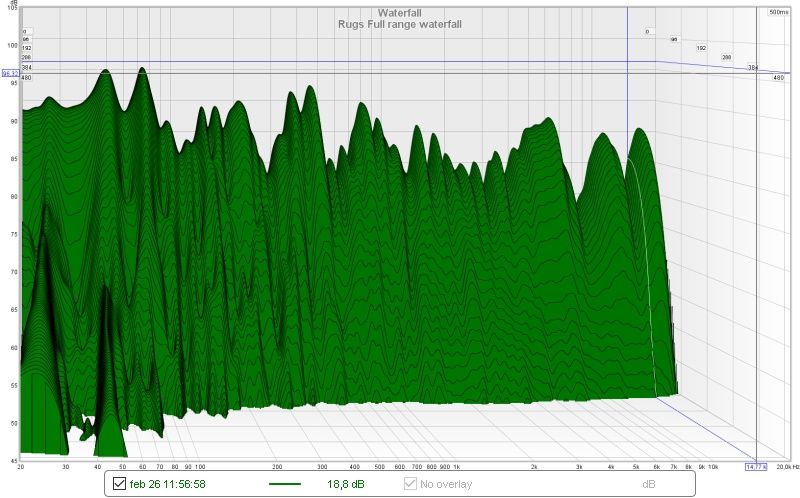Click the 105 dB label on vertical axis
Screen dimensions: 800x498
12,8
